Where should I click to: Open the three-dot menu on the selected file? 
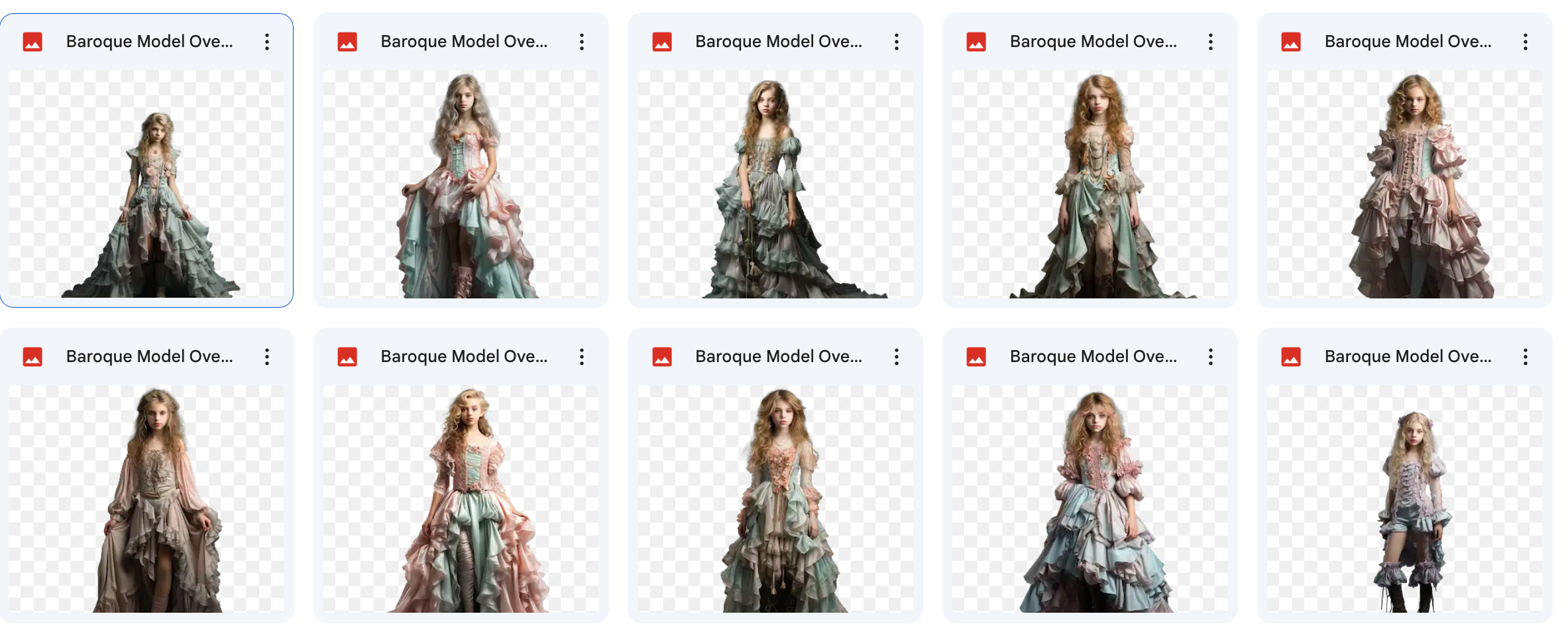267,42
